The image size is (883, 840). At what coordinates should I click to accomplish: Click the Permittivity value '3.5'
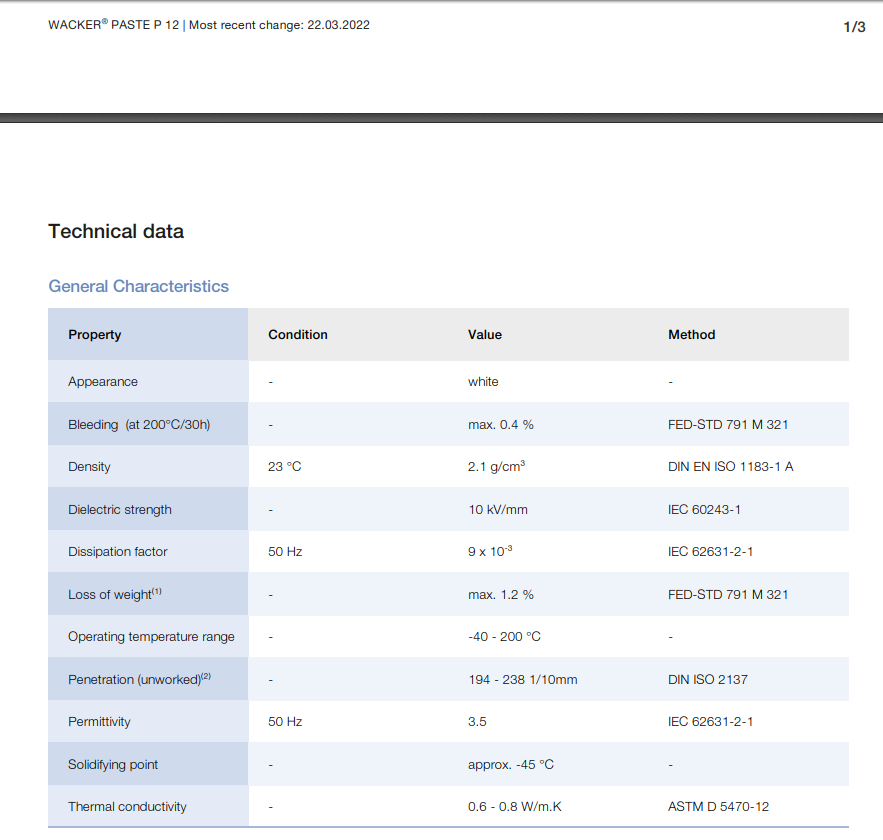point(477,722)
